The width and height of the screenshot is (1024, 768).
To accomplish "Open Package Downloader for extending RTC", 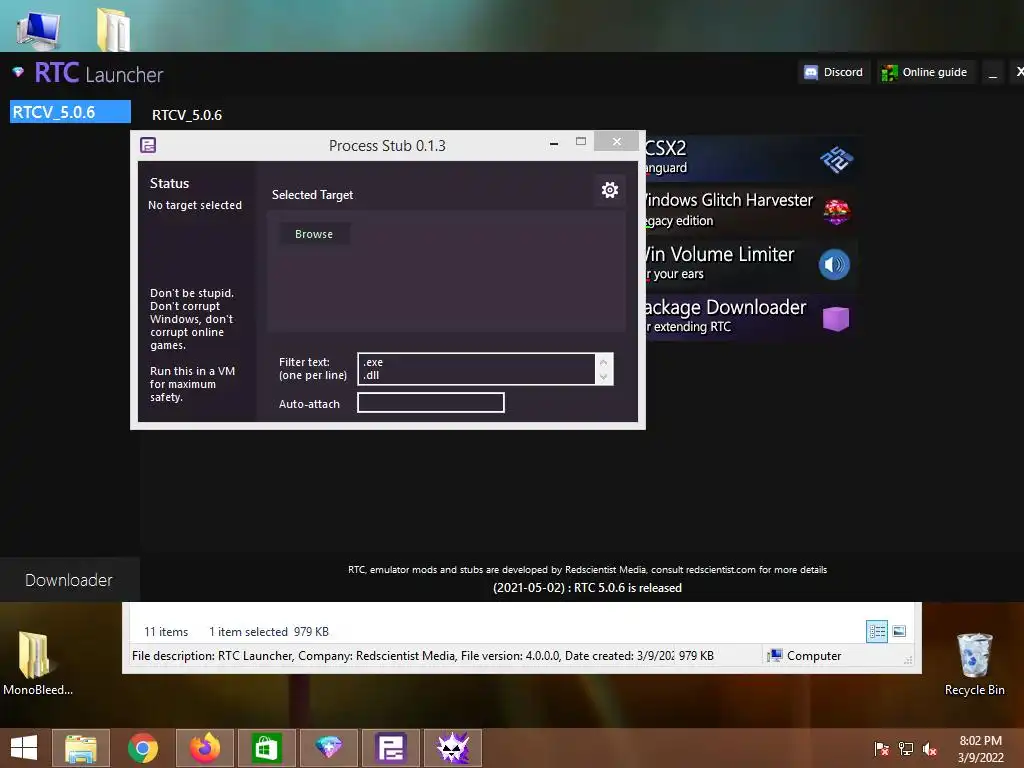I will (751, 317).
